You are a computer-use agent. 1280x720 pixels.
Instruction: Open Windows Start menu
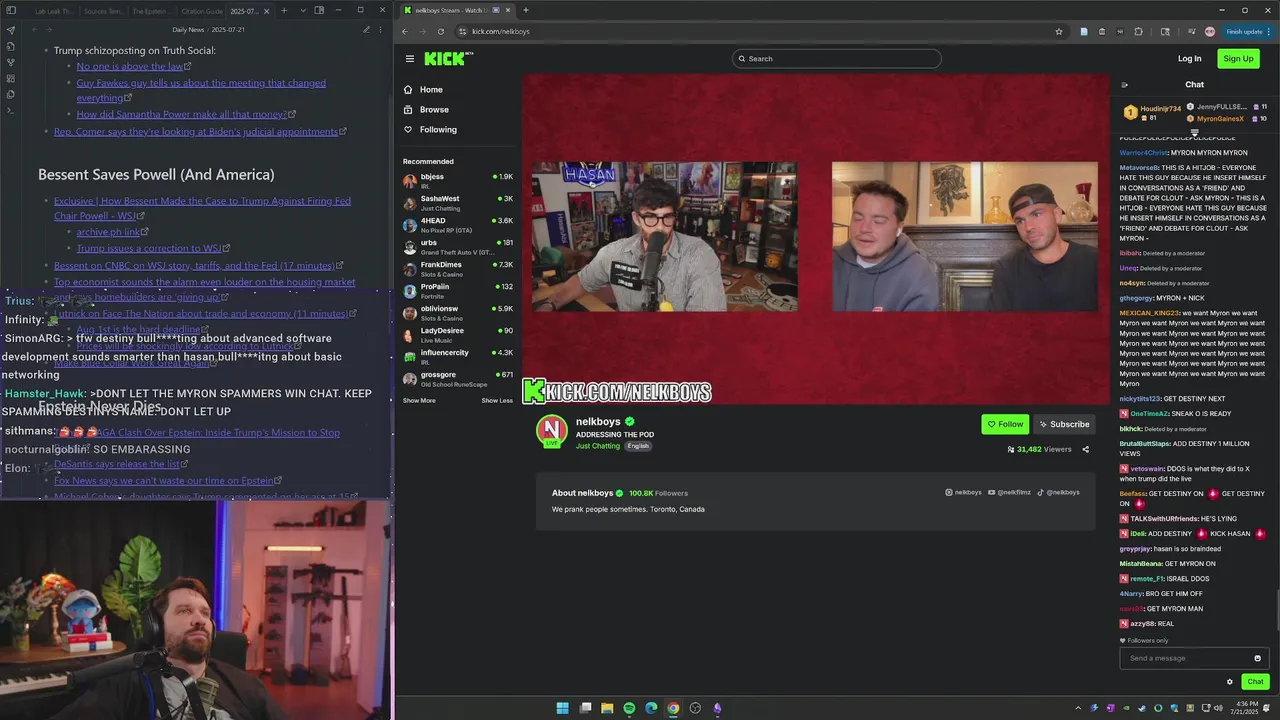point(563,708)
